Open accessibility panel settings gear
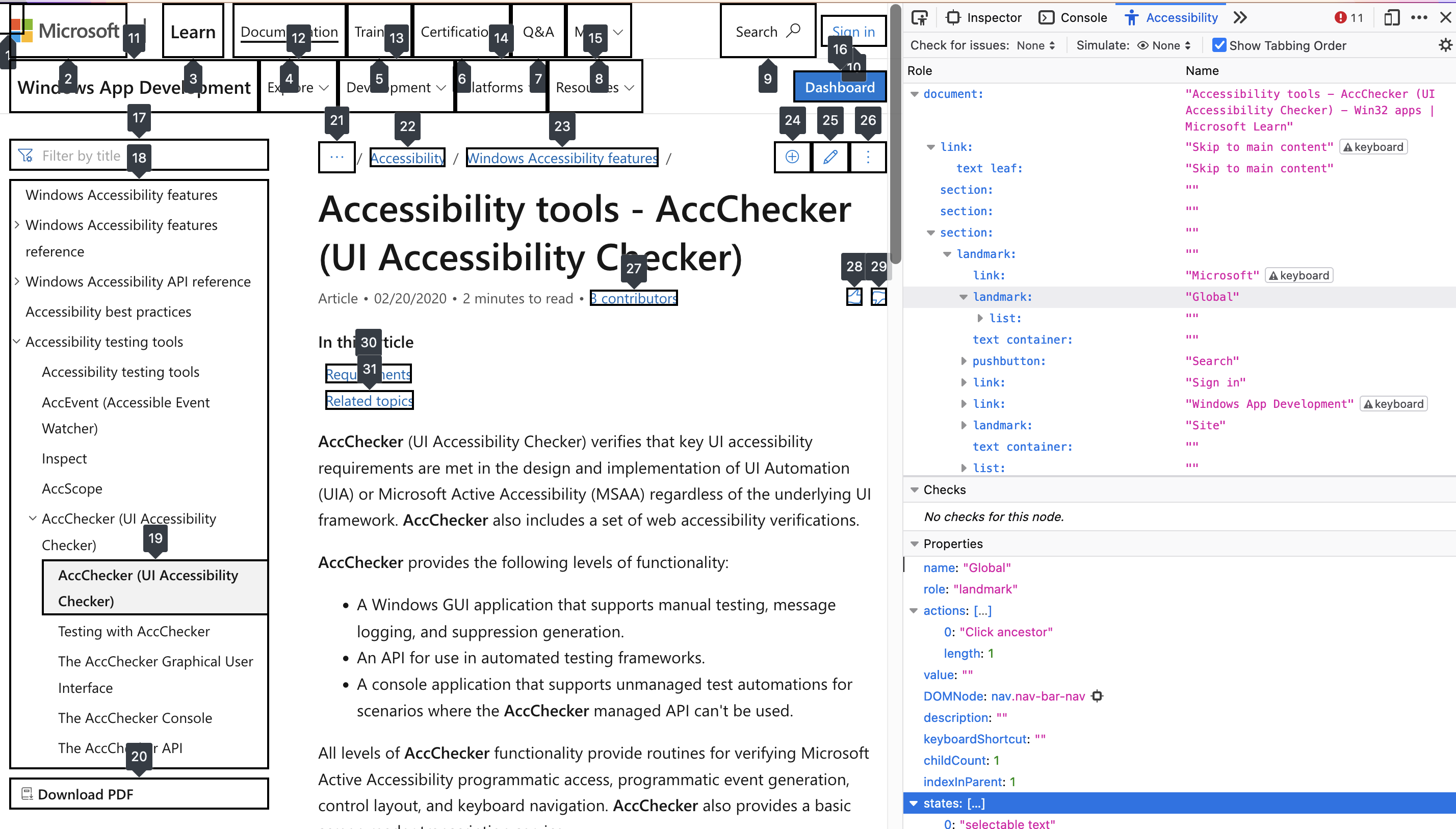1456x829 pixels. click(1445, 45)
